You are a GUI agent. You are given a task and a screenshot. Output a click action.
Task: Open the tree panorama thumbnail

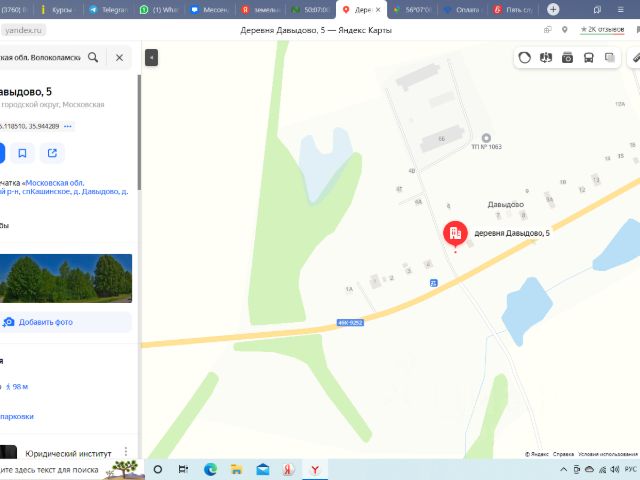[x=66, y=278]
